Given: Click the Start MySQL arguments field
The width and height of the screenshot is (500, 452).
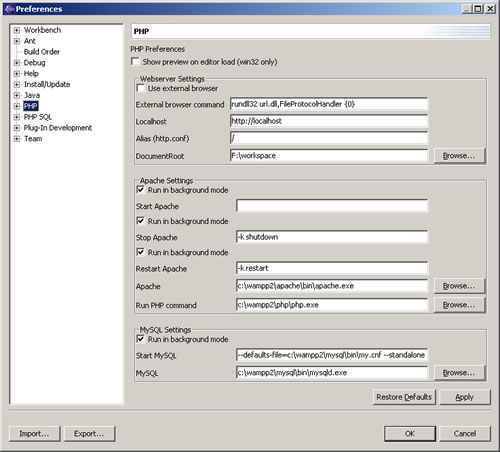Looking at the screenshot, I should coord(332,355).
